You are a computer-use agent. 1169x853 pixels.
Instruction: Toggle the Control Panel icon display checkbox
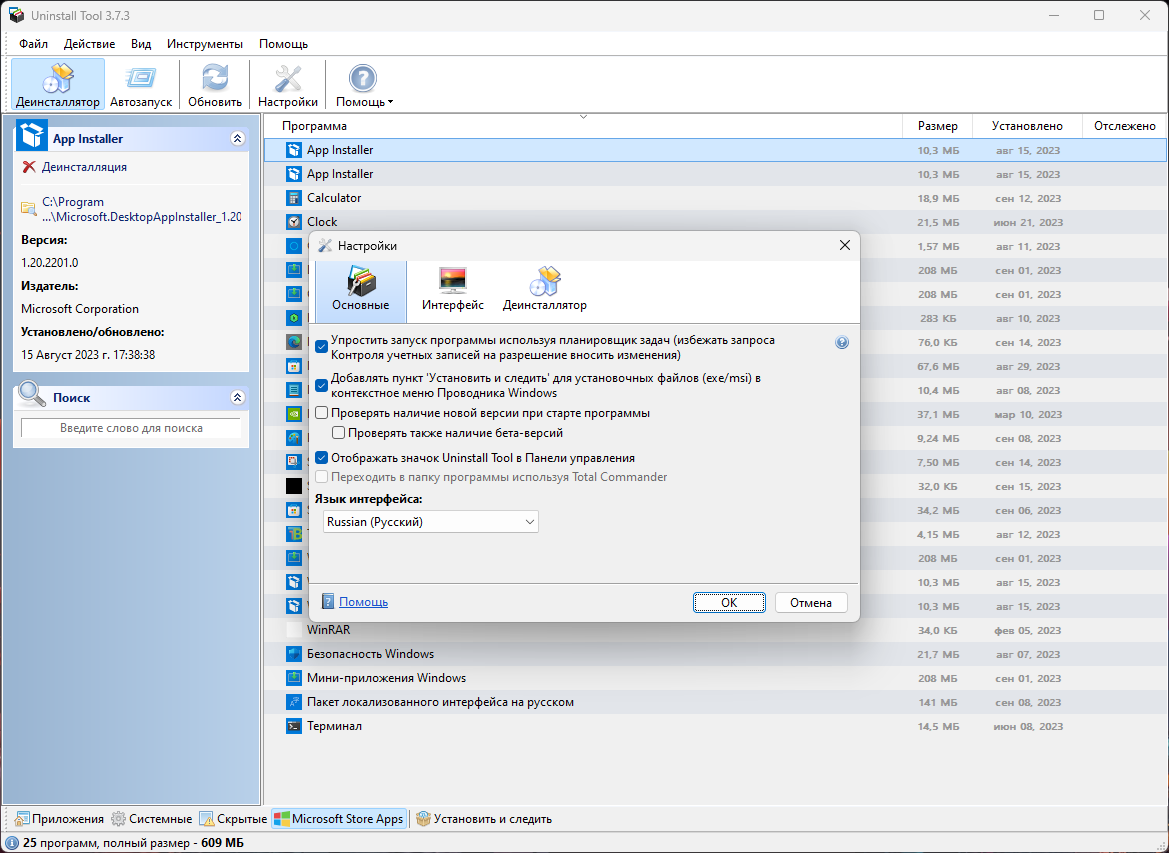pos(321,458)
